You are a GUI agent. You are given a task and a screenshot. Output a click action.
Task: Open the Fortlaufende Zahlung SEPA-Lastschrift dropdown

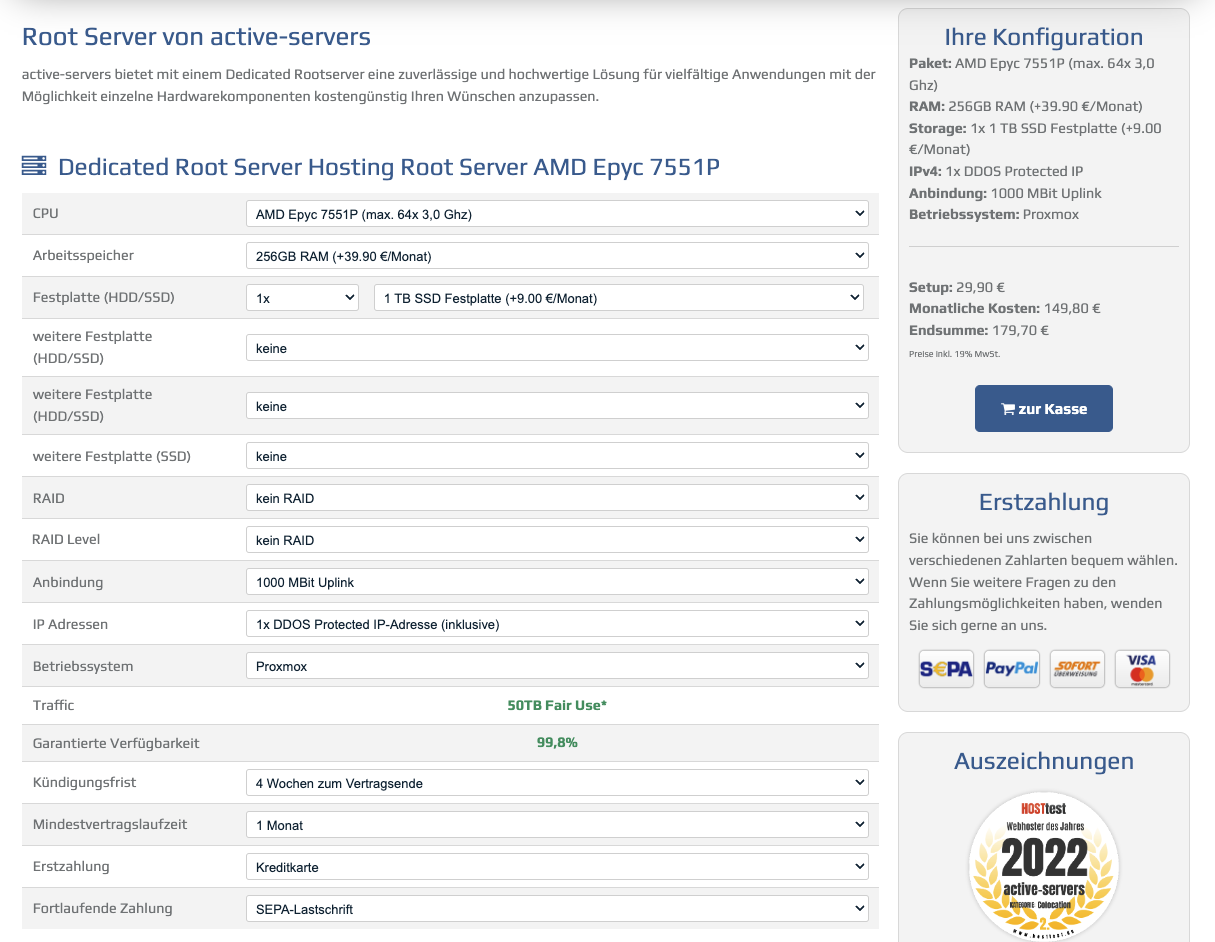557,909
